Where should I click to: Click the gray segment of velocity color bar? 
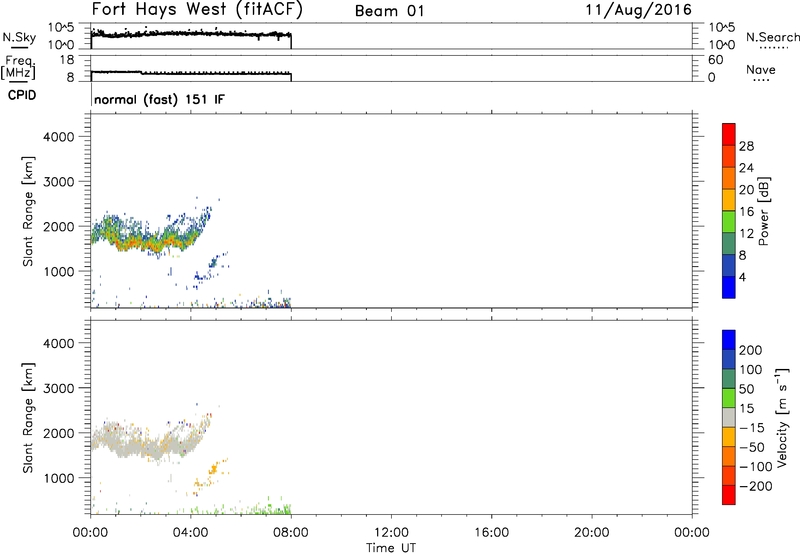729,418
